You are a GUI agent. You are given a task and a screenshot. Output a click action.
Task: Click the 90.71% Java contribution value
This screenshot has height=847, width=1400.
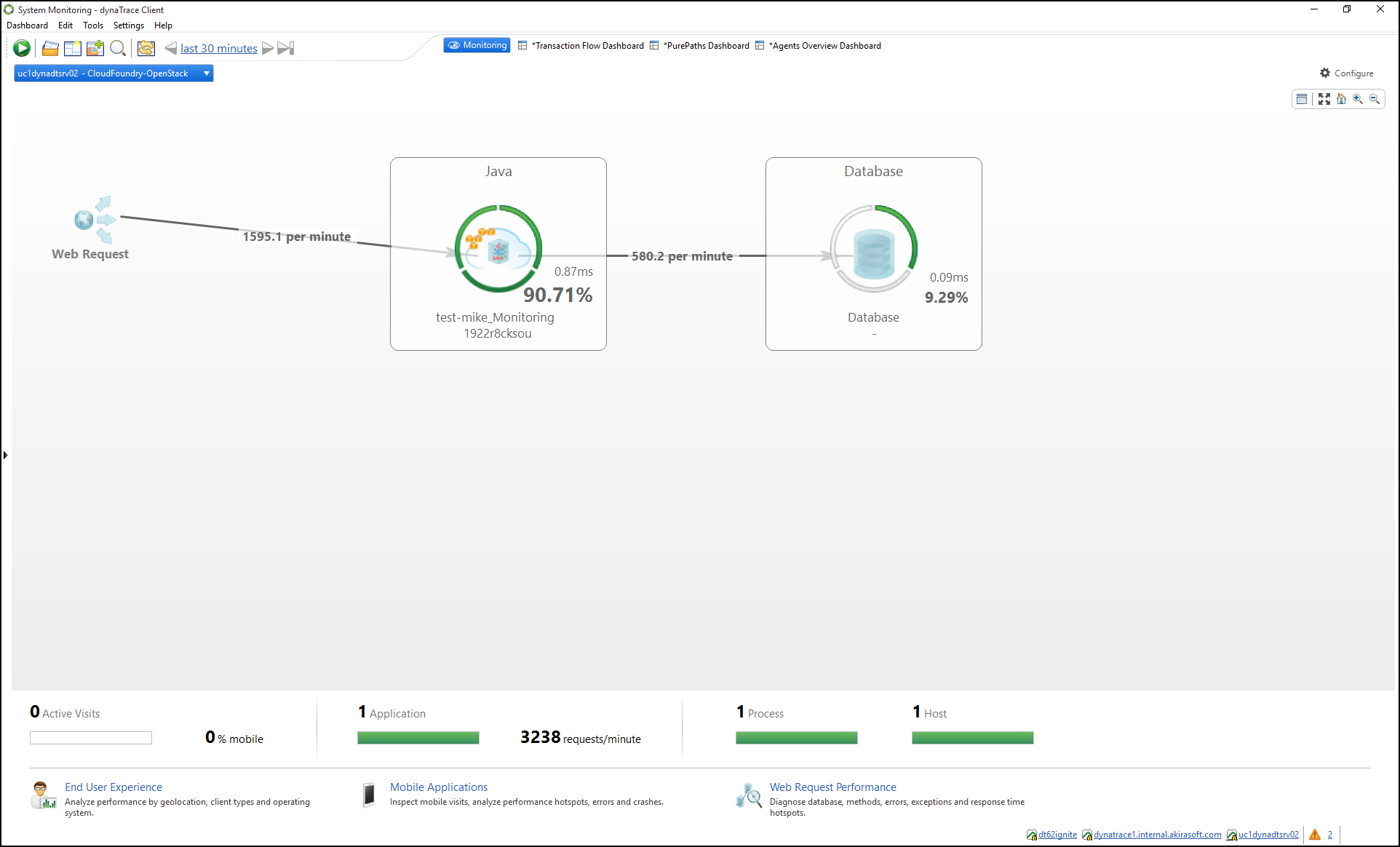(x=557, y=295)
